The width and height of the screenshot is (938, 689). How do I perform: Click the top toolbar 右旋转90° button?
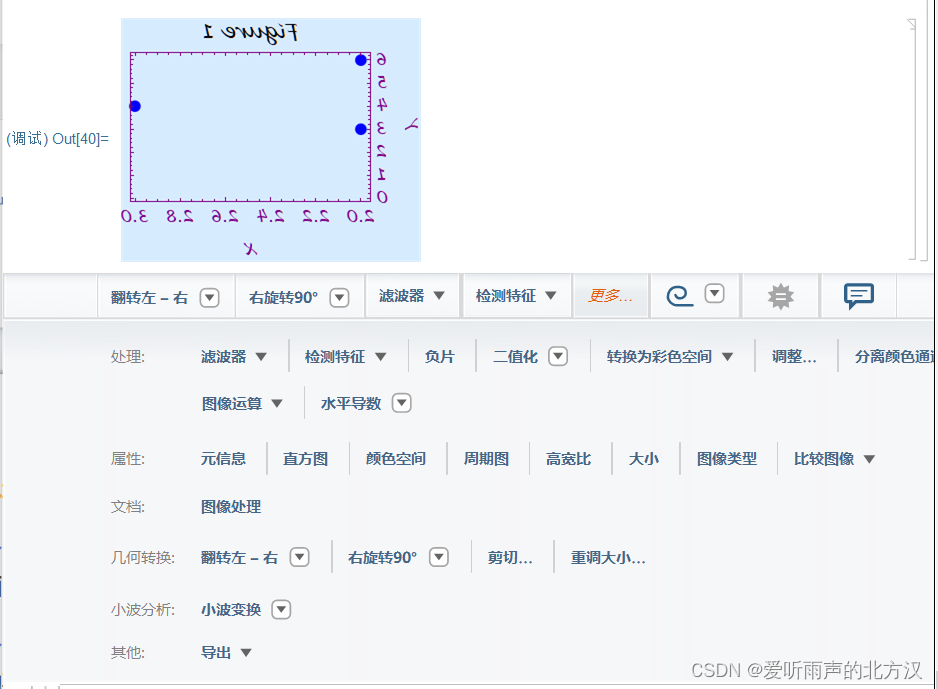pyautogui.click(x=284, y=297)
